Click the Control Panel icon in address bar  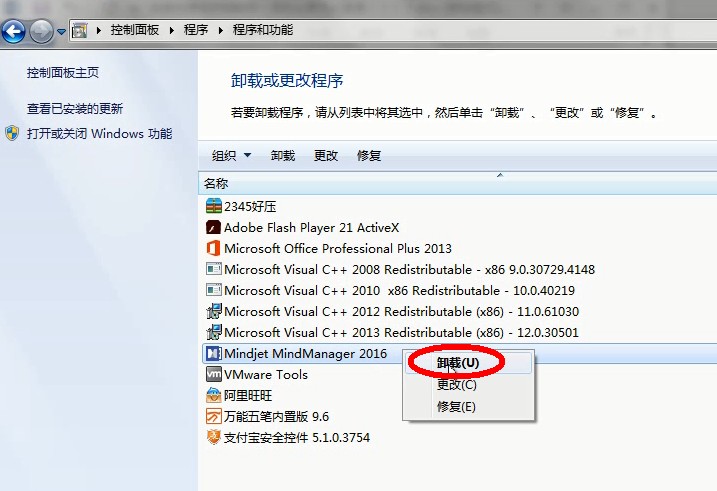coord(80,31)
